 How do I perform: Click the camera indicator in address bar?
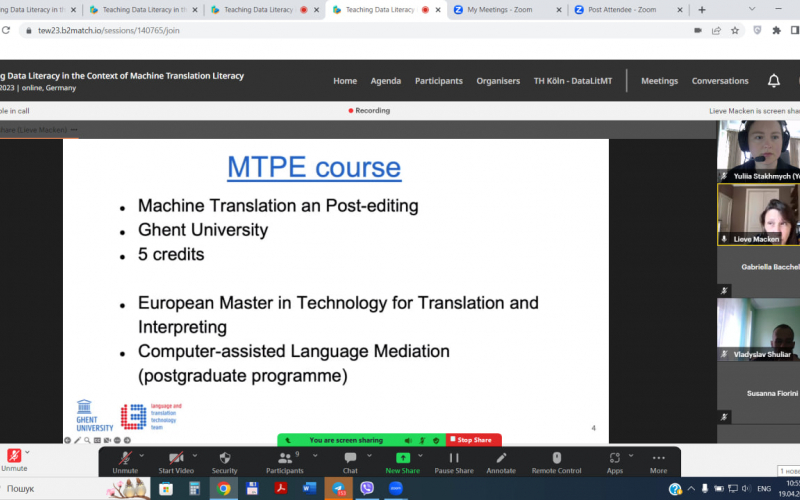[698, 31]
